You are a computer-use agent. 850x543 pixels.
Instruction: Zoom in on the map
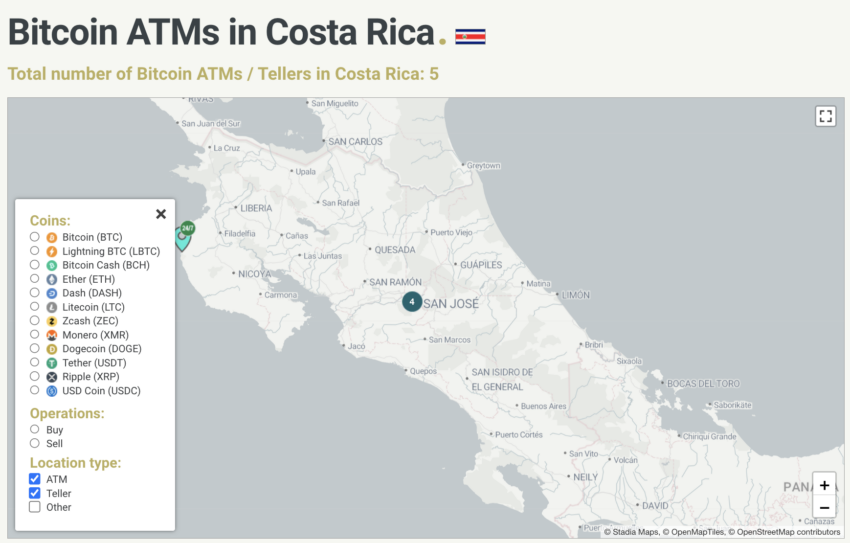tap(824, 485)
